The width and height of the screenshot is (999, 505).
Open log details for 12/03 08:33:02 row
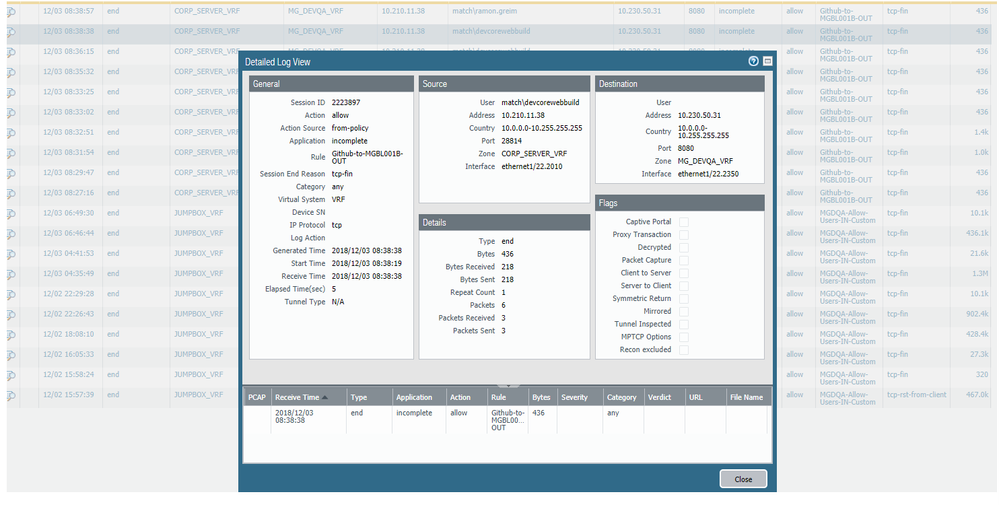pyautogui.click(x=11, y=113)
